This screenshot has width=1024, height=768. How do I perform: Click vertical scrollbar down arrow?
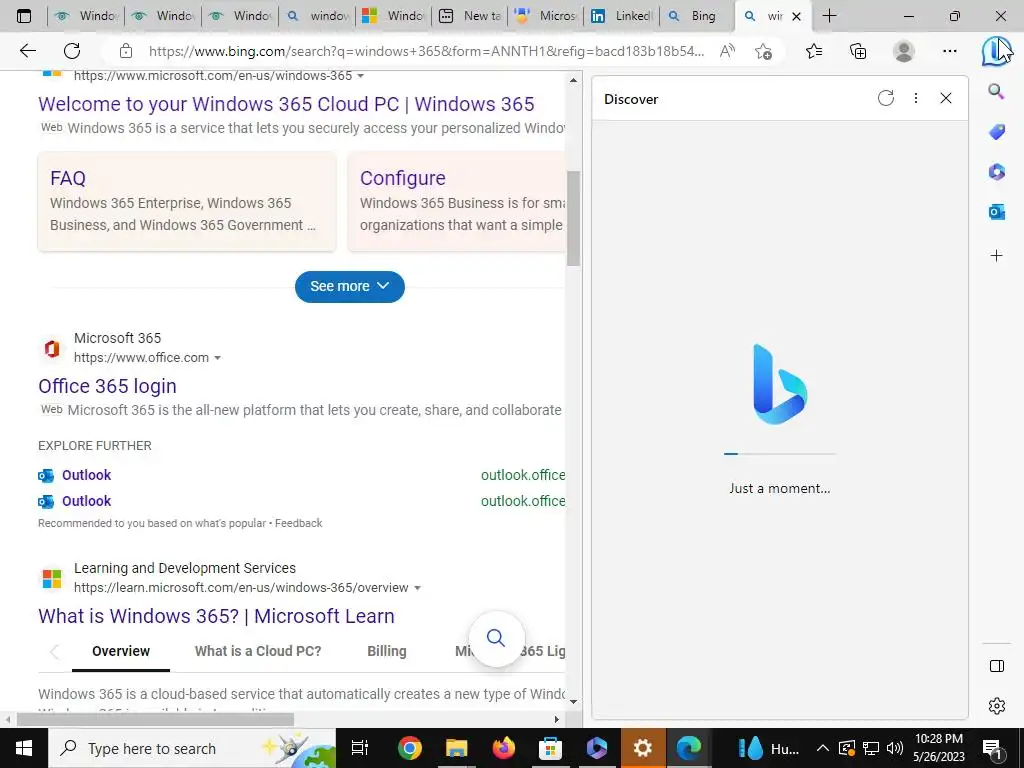coord(573,702)
